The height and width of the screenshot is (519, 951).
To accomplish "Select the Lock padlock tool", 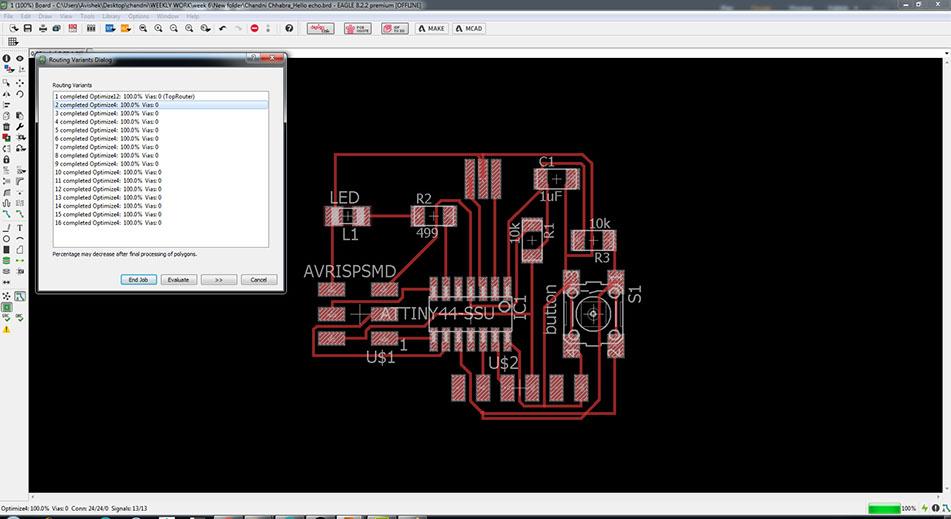I will coord(7,159).
